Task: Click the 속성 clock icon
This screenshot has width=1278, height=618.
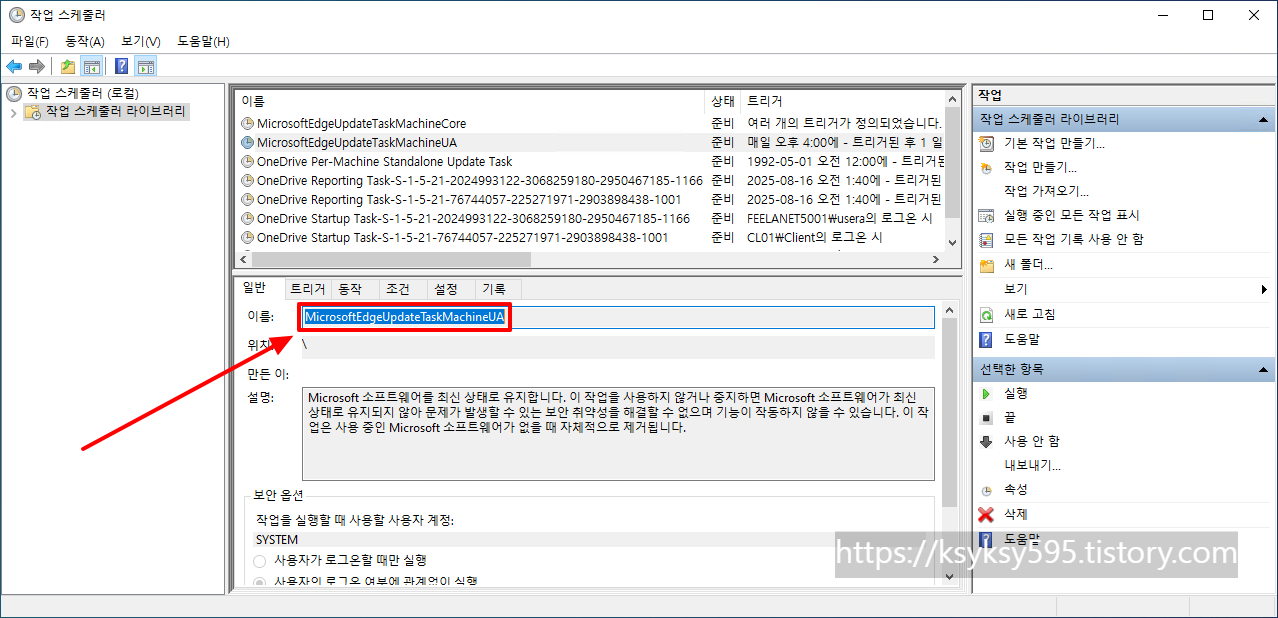Action: [x=987, y=490]
